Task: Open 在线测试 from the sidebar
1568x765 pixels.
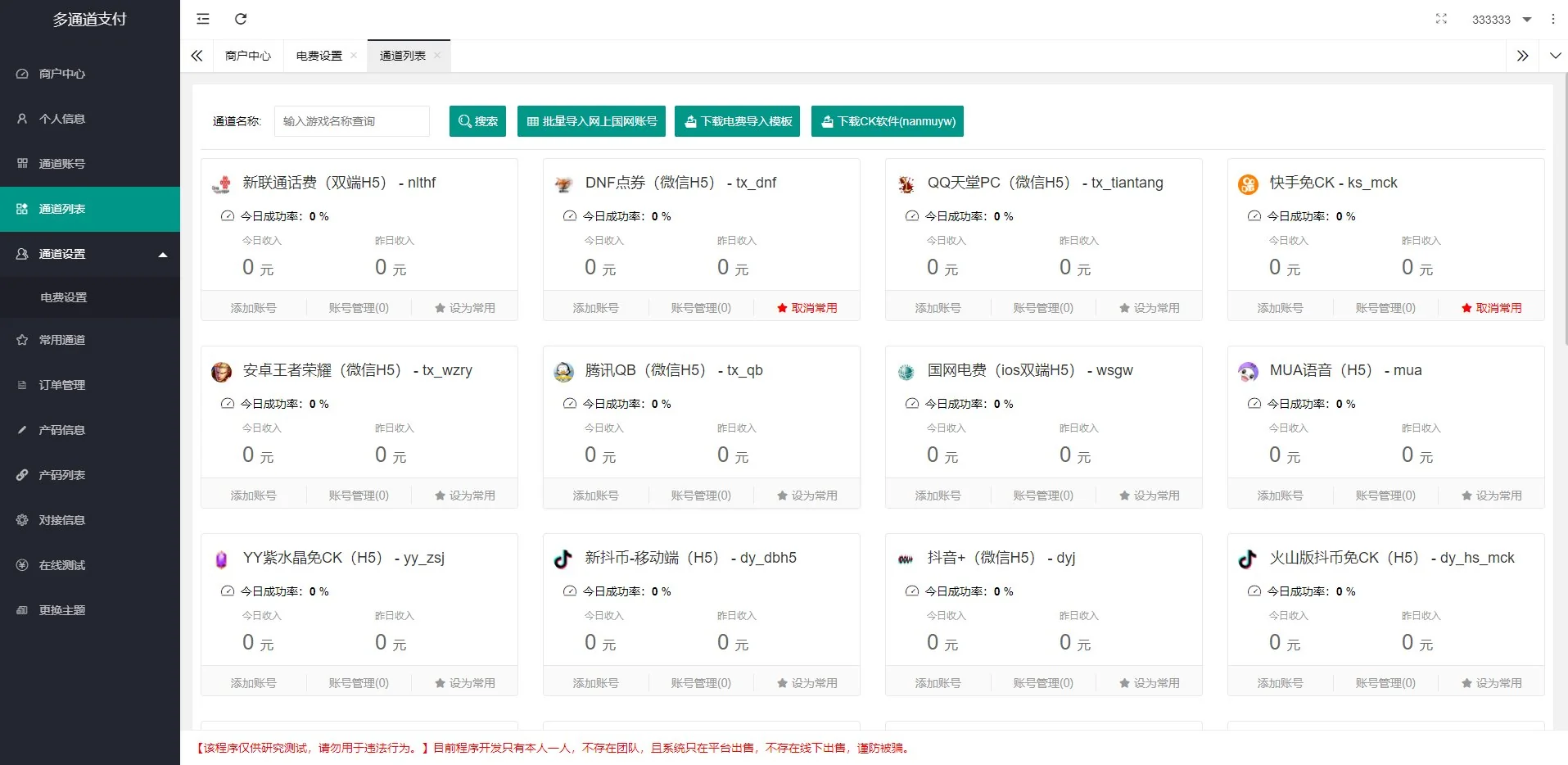Action: pos(60,564)
